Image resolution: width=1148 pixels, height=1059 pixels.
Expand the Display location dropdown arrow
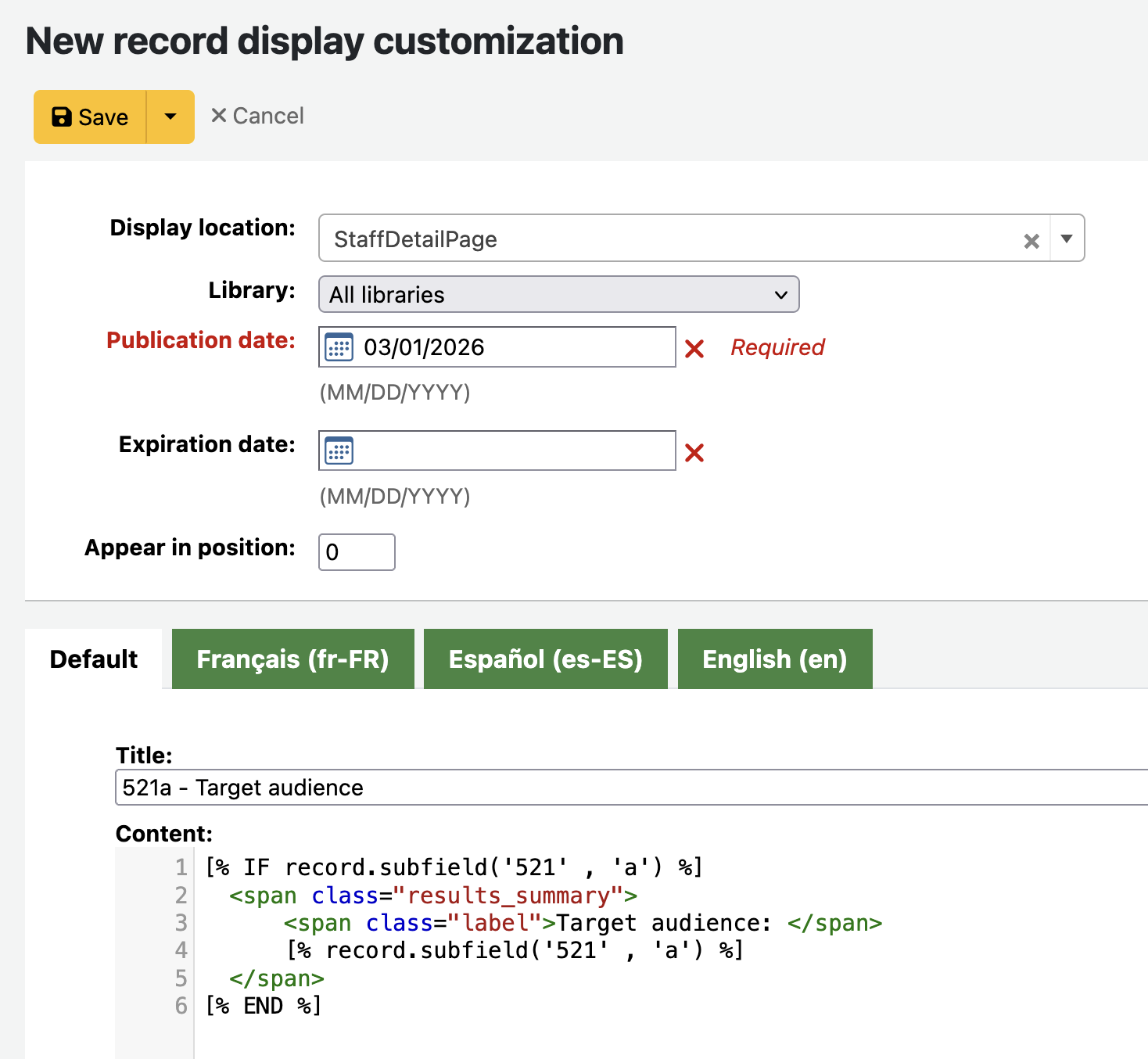point(1067,239)
